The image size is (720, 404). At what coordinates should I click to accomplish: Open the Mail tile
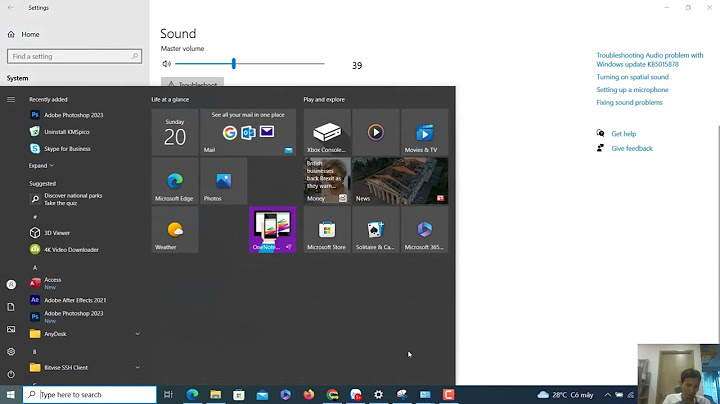(x=248, y=132)
